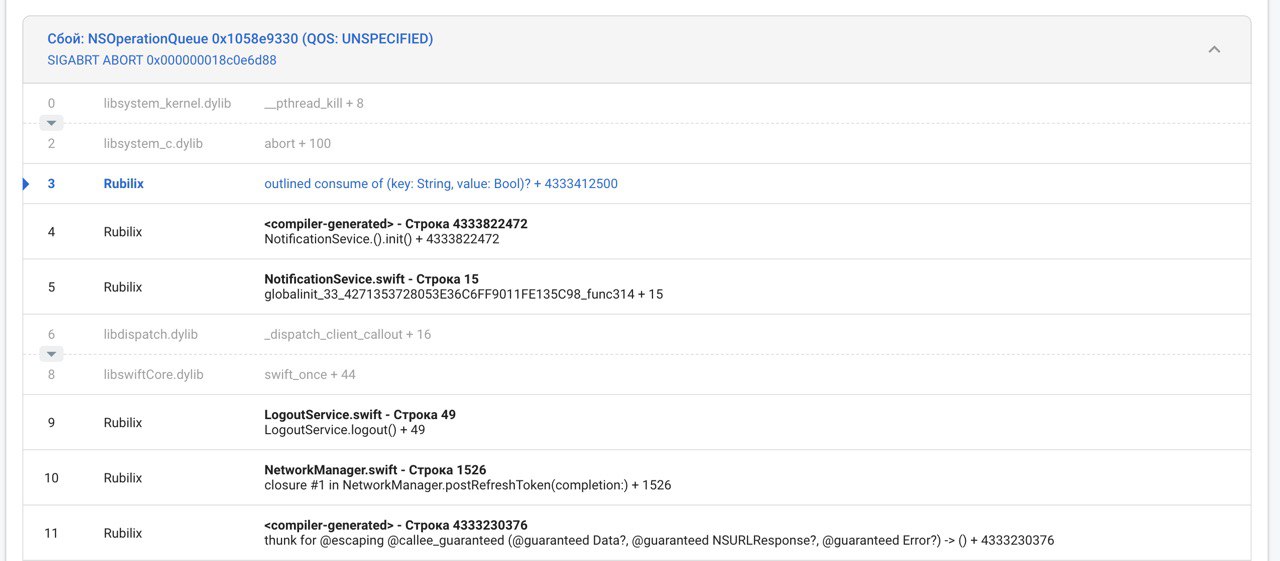Select the libdispatch.dylib library cell
The height and width of the screenshot is (561, 1280).
(150, 334)
